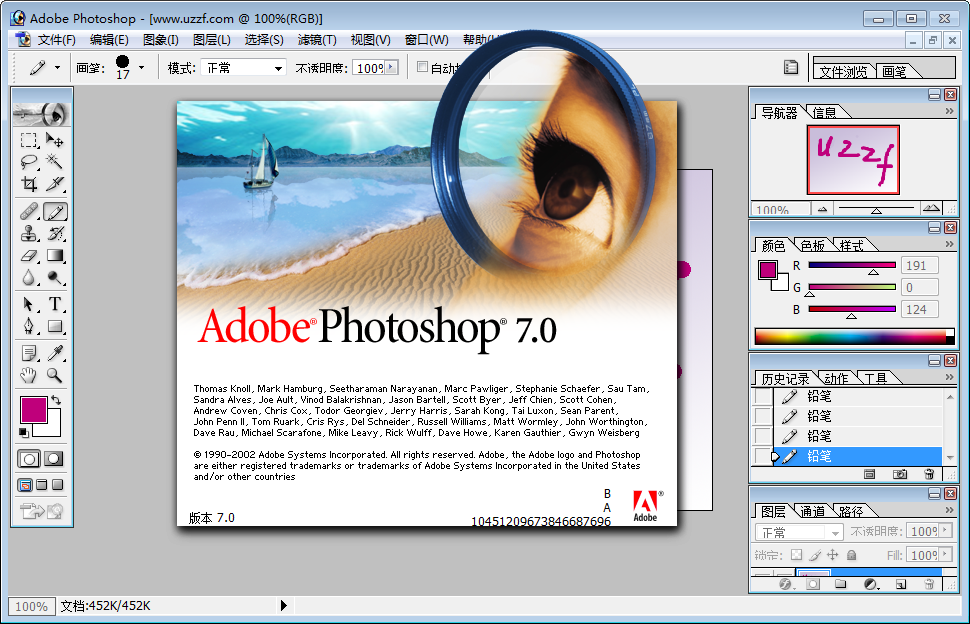Select the Lasso tool
The height and width of the screenshot is (624, 970).
(28, 162)
